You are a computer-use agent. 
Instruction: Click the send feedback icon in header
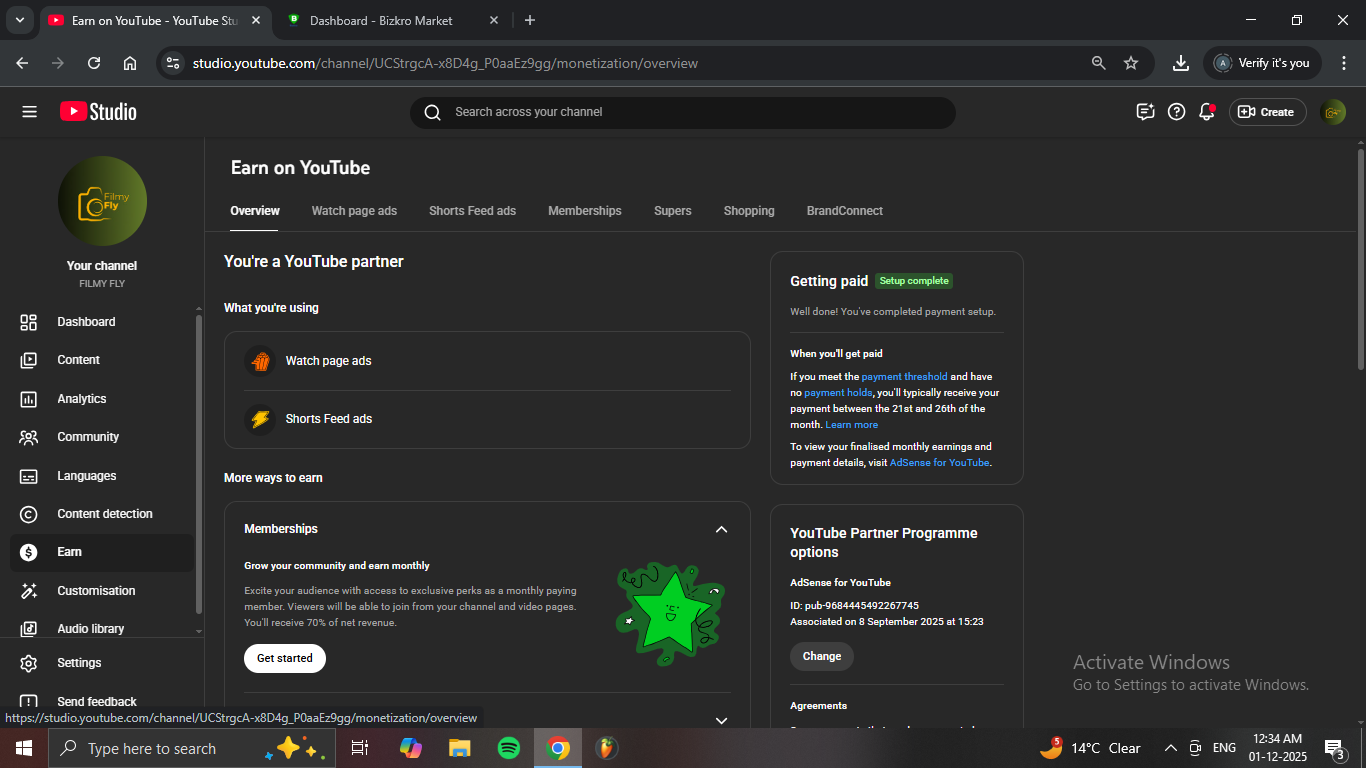tap(1145, 112)
